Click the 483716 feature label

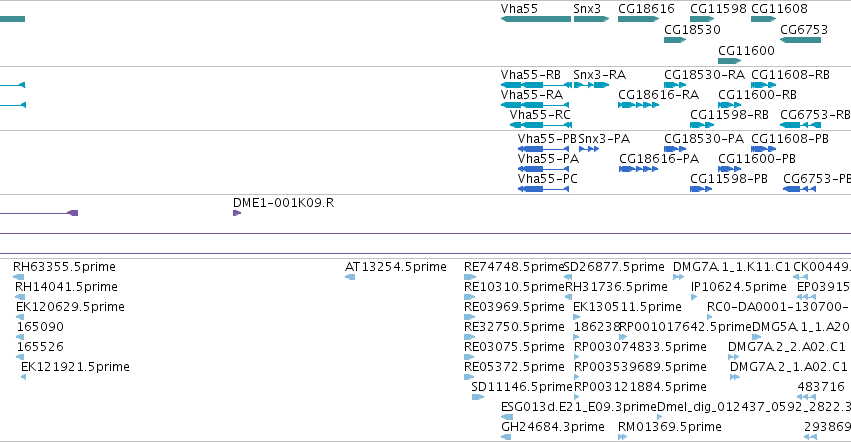pos(821,387)
